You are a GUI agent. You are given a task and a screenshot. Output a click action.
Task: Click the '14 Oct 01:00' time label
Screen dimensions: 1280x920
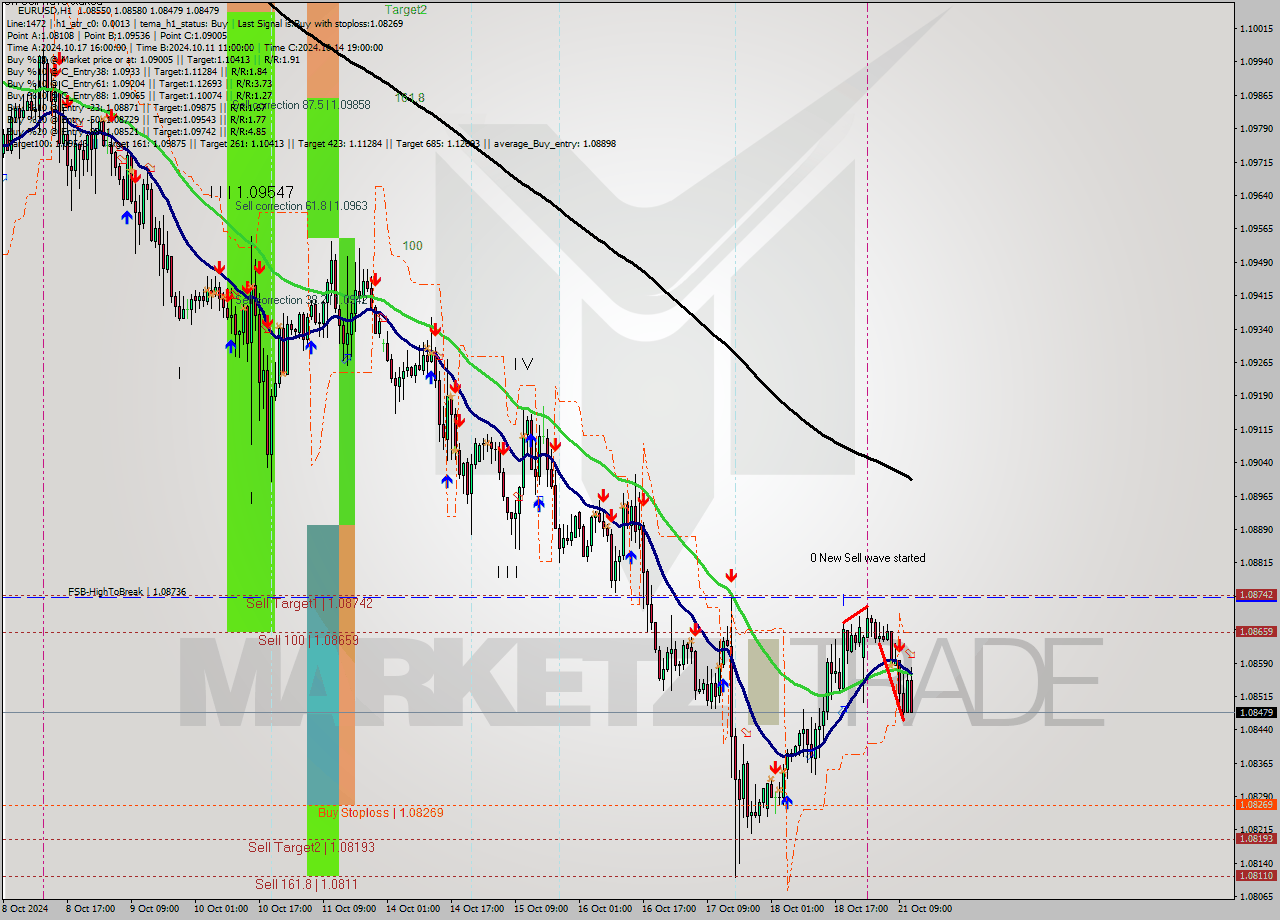pyautogui.click(x=412, y=909)
